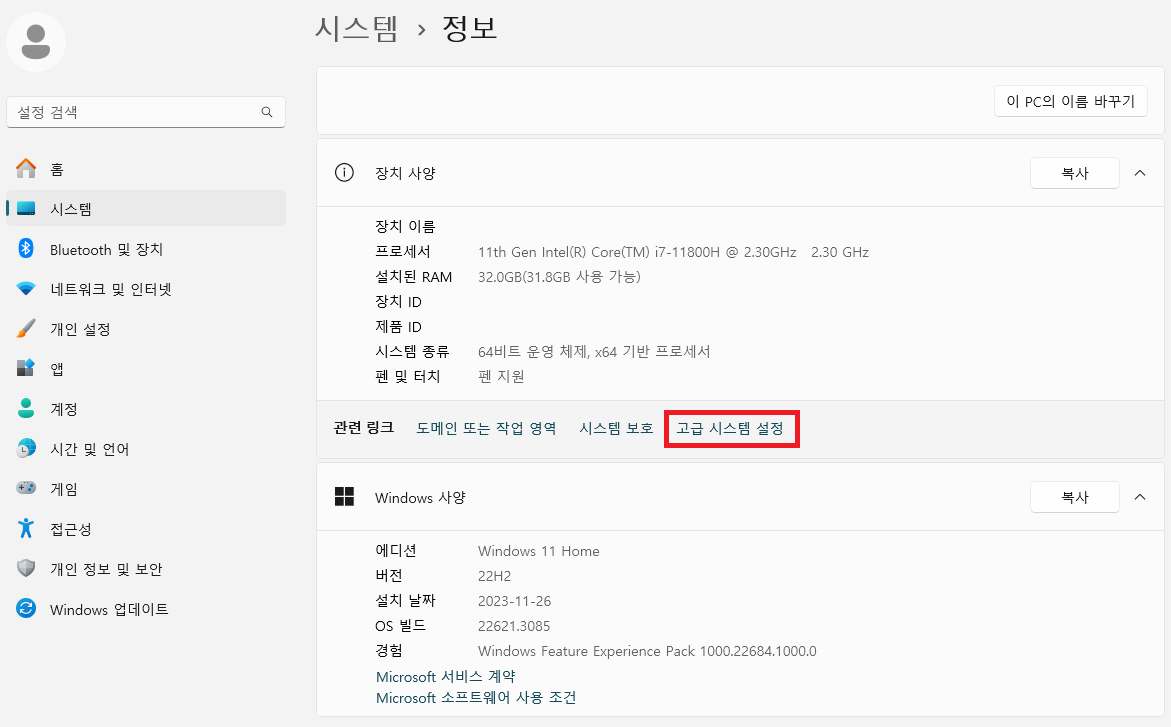Open 개인 정보 및 보안 settings

pyautogui.click(x=146, y=569)
